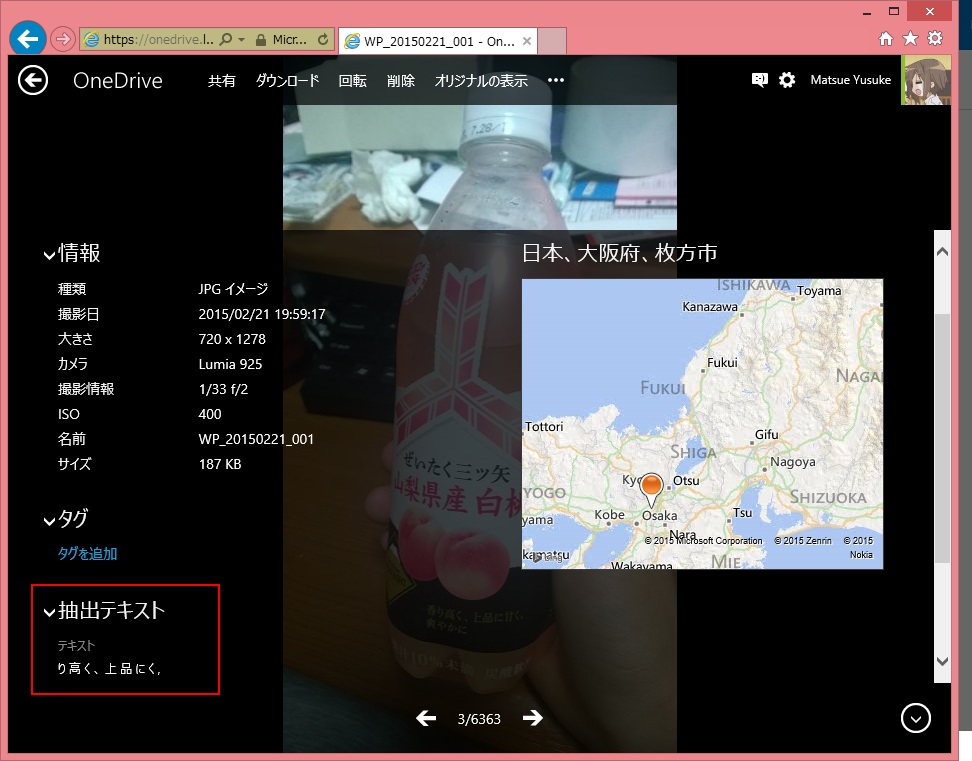The image size is (972, 761).
Task: Collapse the 情報 section
Action: pos(49,255)
